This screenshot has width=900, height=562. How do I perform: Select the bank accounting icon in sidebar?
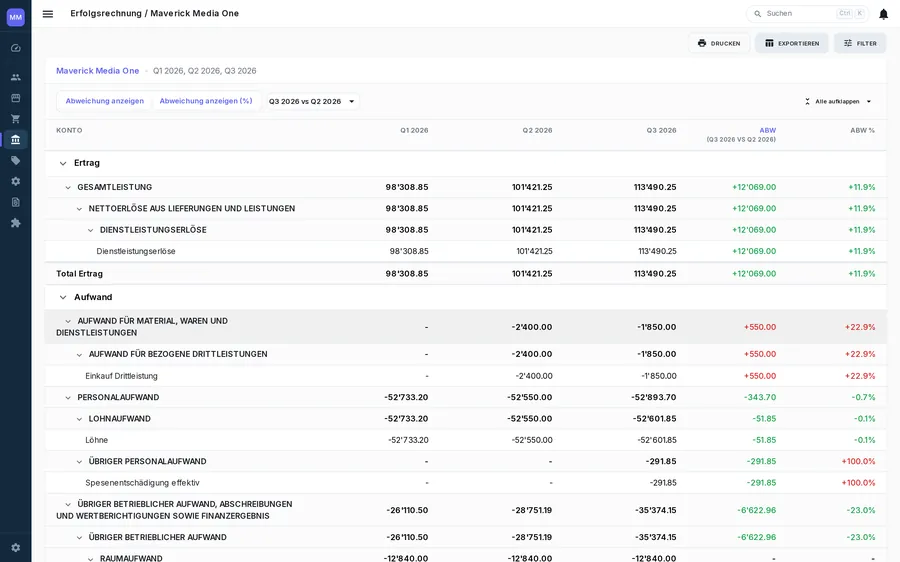tap(15, 139)
